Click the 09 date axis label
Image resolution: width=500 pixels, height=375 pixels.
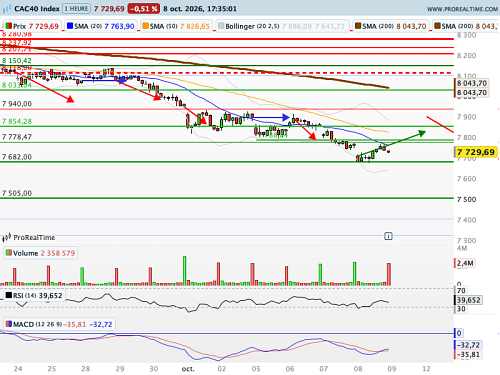tap(392, 369)
